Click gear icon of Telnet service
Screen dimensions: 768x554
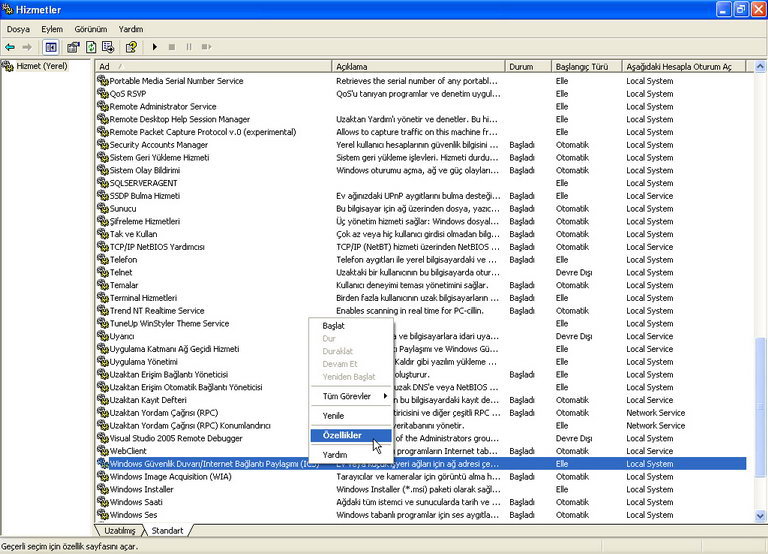(103, 272)
